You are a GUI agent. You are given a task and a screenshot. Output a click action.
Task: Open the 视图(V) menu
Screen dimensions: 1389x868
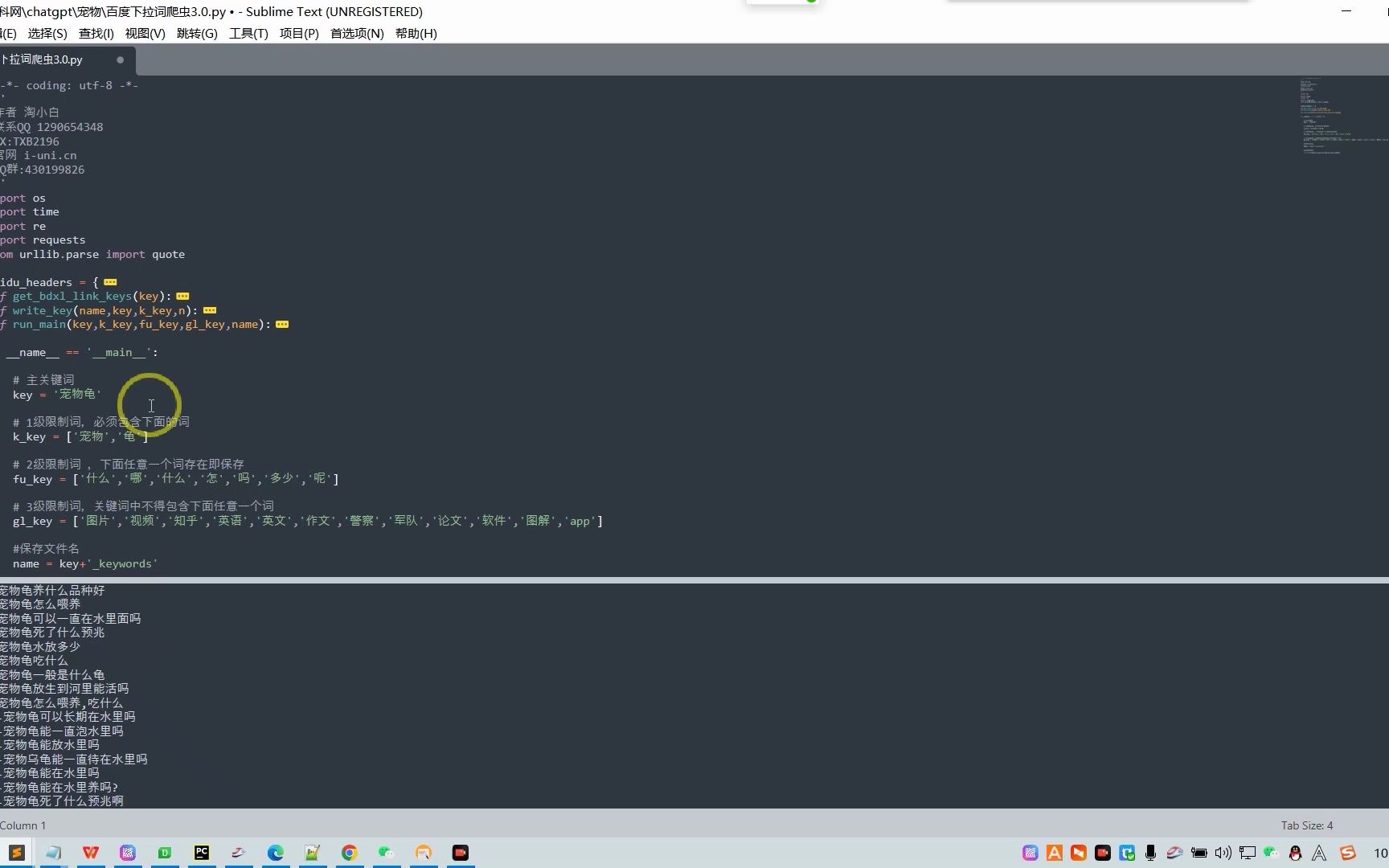pos(145,33)
